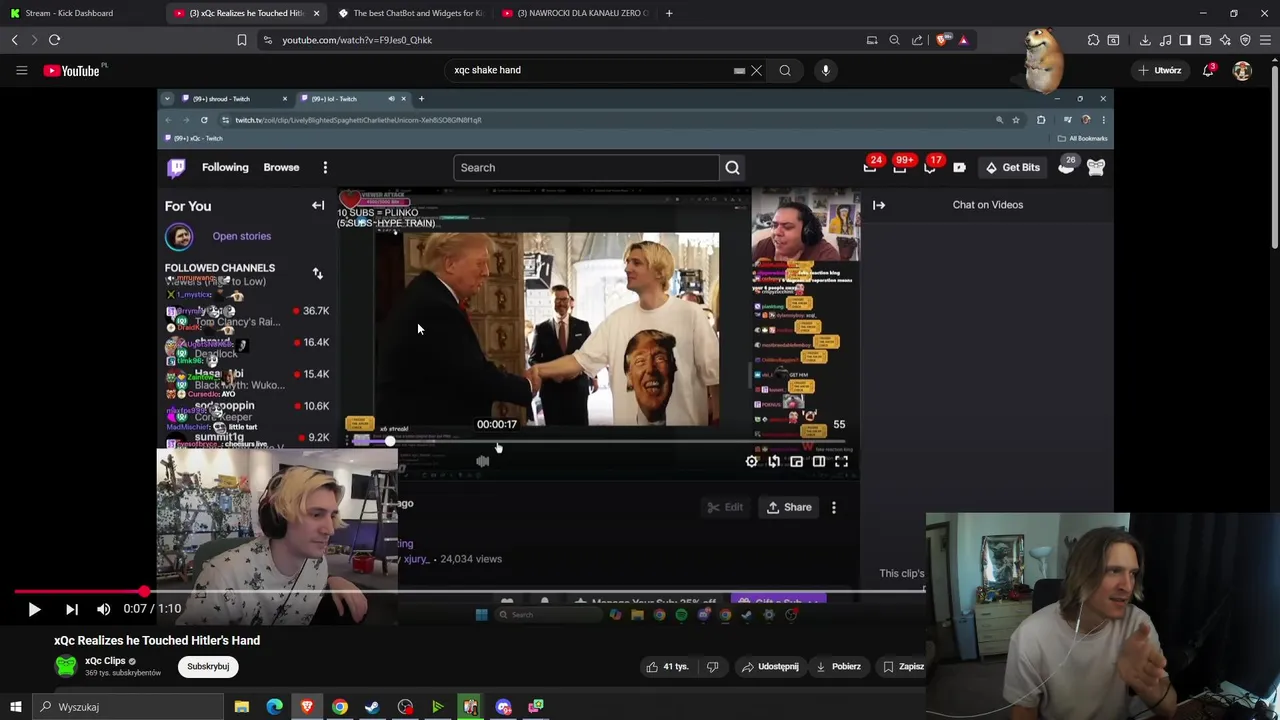The image size is (1280, 720).
Task: Open the Brave Shields lion icon
Action: pyautogui.click(x=942, y=40)
